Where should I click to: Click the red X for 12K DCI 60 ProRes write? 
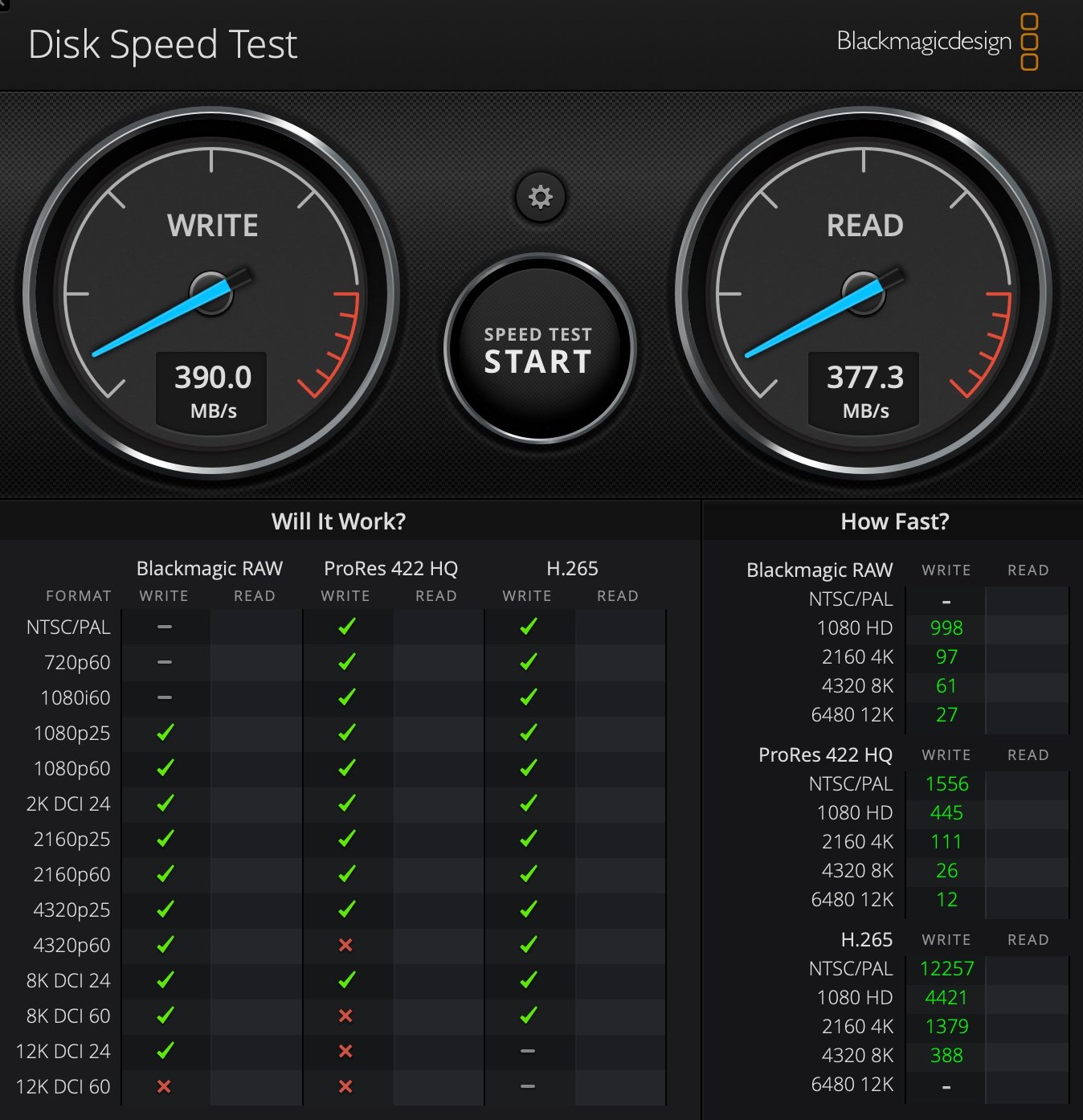tap(345, 1086)
